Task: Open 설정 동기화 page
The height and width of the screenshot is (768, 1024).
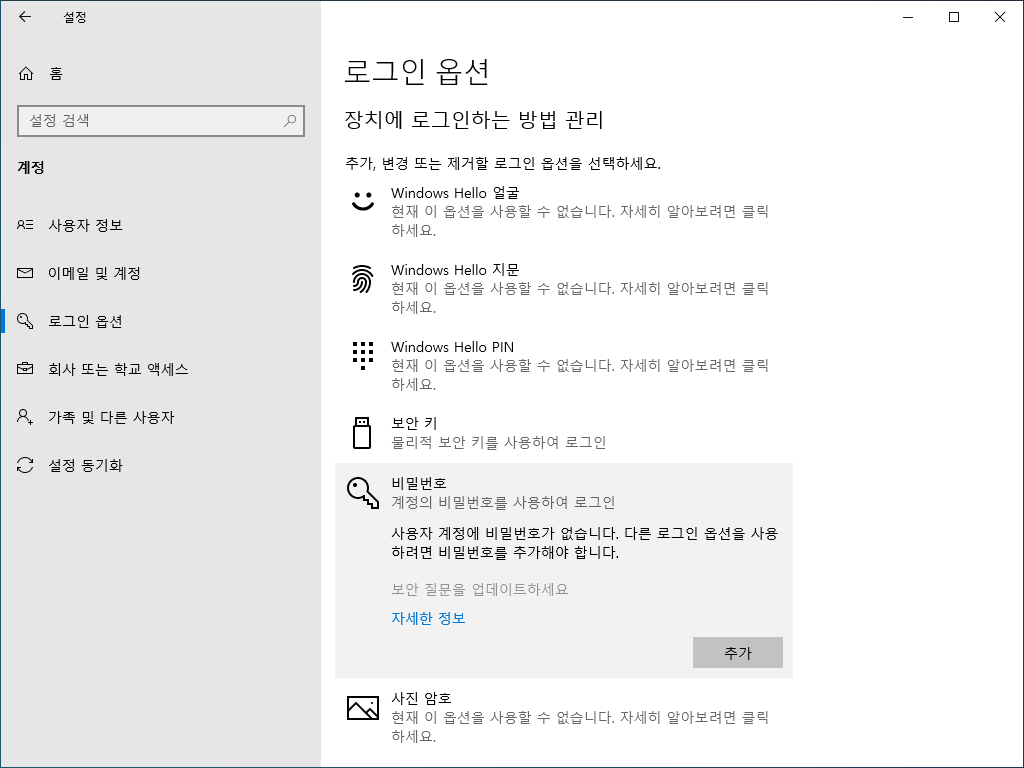Action: click(161, 465)
